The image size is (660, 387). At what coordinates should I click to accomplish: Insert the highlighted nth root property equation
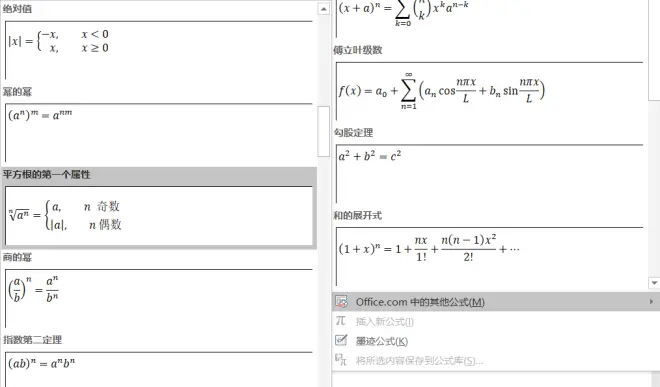click(x=159, y=216)
